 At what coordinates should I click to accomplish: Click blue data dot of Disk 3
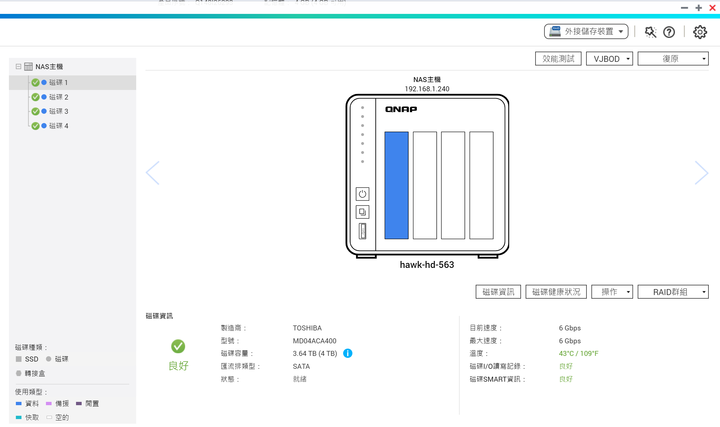[44, 111]
